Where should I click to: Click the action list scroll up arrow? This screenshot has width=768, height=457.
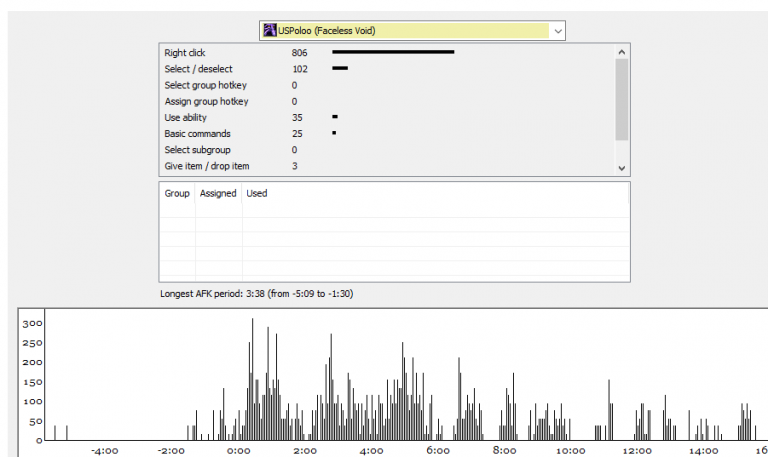click(x=622, y=52)
